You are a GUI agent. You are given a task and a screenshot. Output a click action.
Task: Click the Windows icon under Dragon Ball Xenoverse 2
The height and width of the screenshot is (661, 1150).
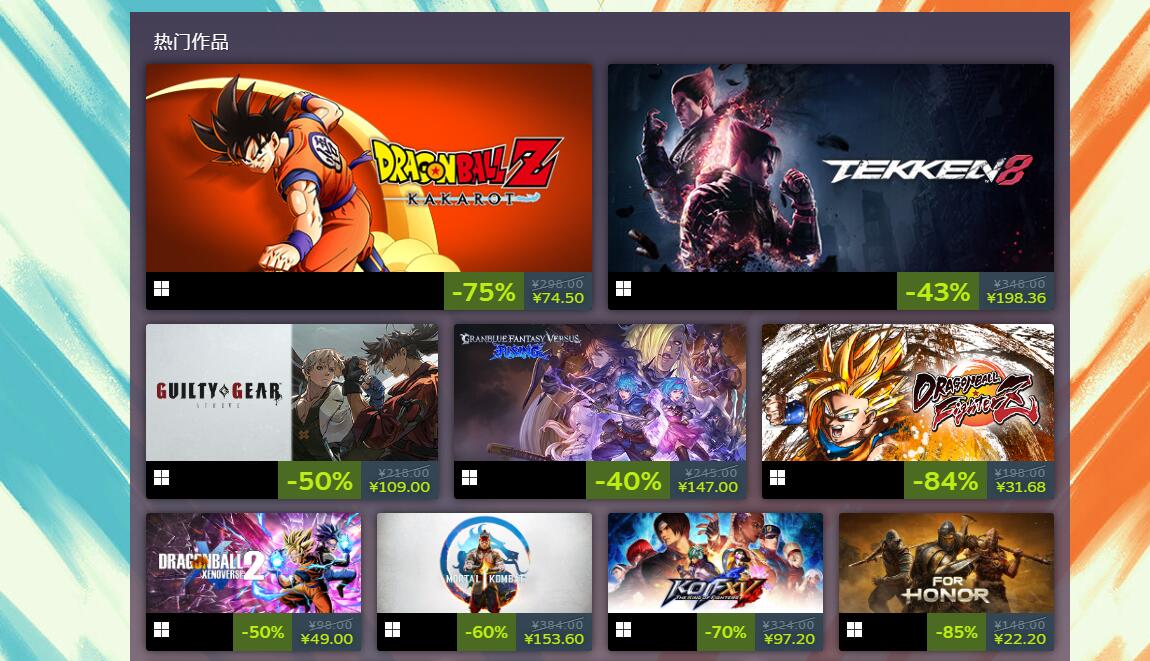pyautogui.click(x=161, y=630)
